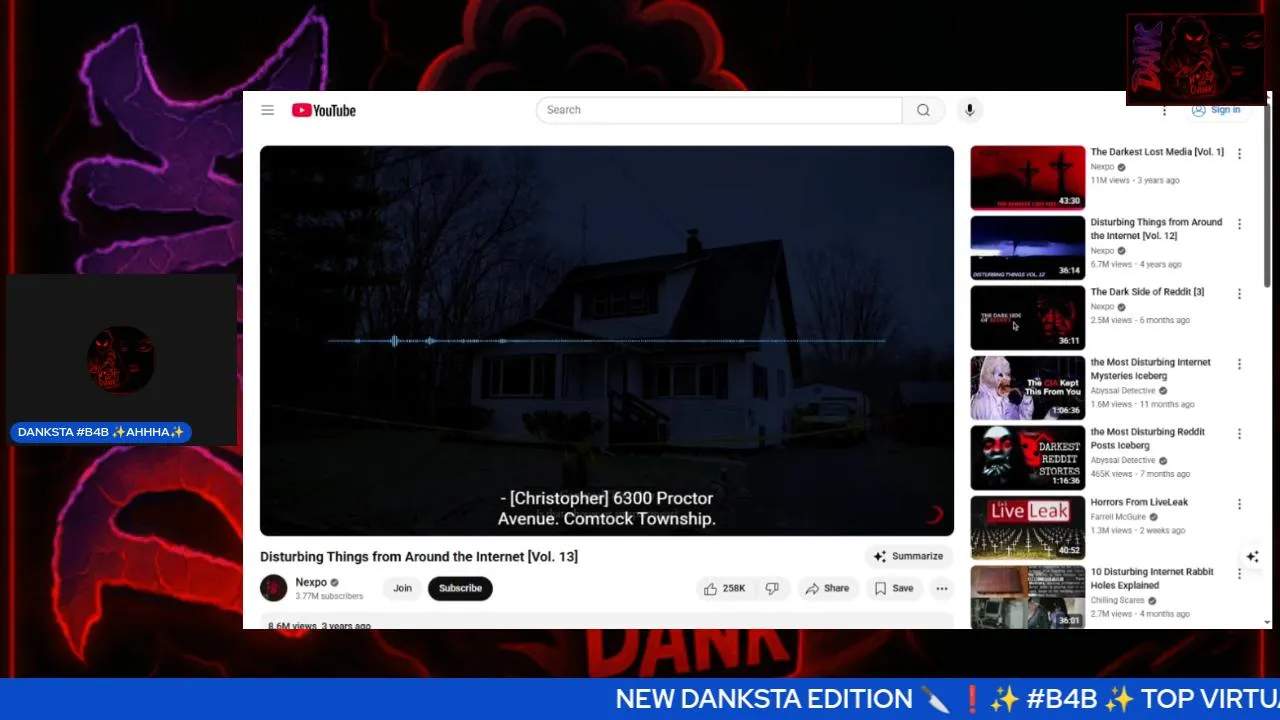The width and height of the screenshot is (1280, 720).
Task: Open the Nexpo channel avatar
Action: (x=274, y=588)
